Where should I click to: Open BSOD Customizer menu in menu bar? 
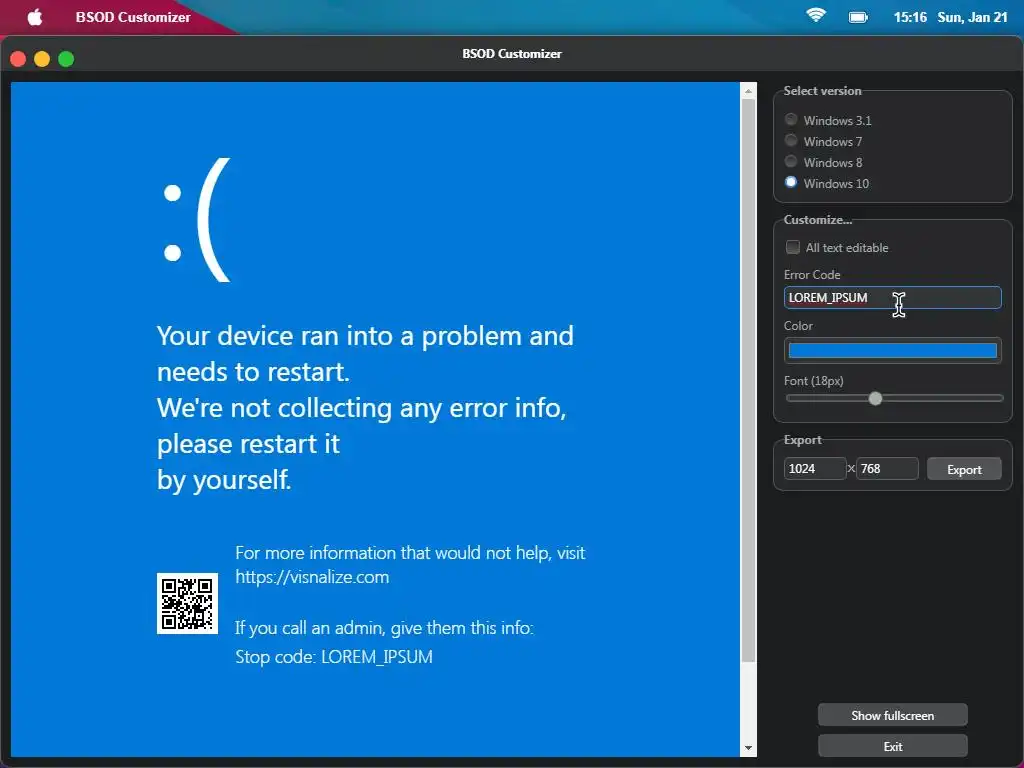(x=133, y=18)
